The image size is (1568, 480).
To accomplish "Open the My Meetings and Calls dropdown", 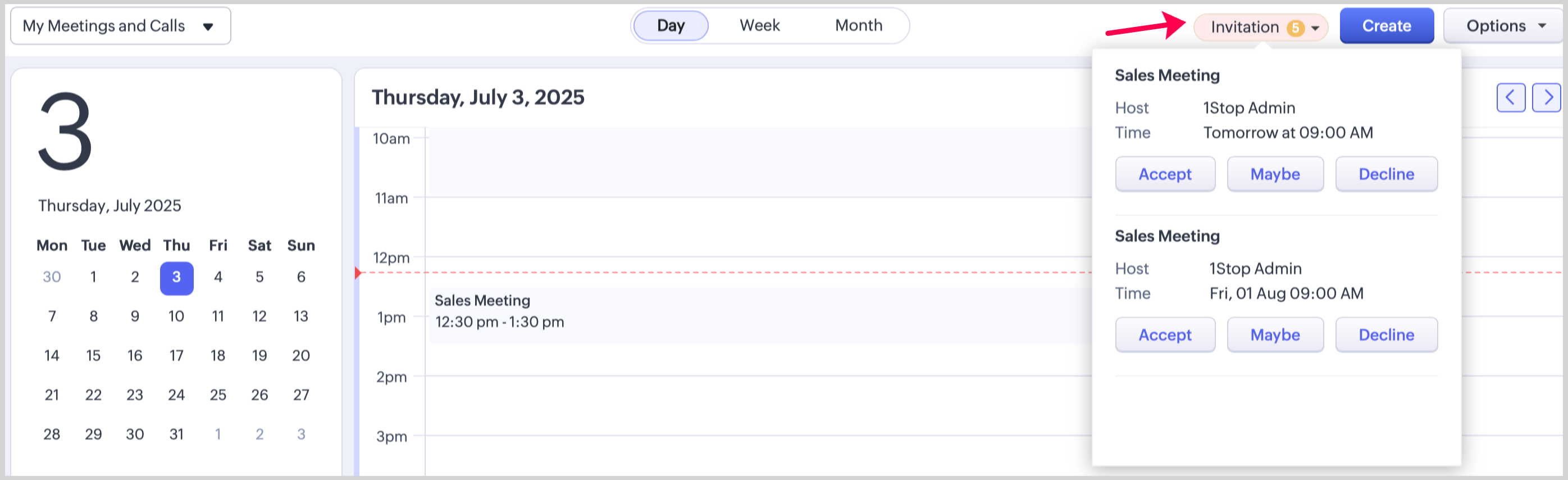I will tap(121, 26).
